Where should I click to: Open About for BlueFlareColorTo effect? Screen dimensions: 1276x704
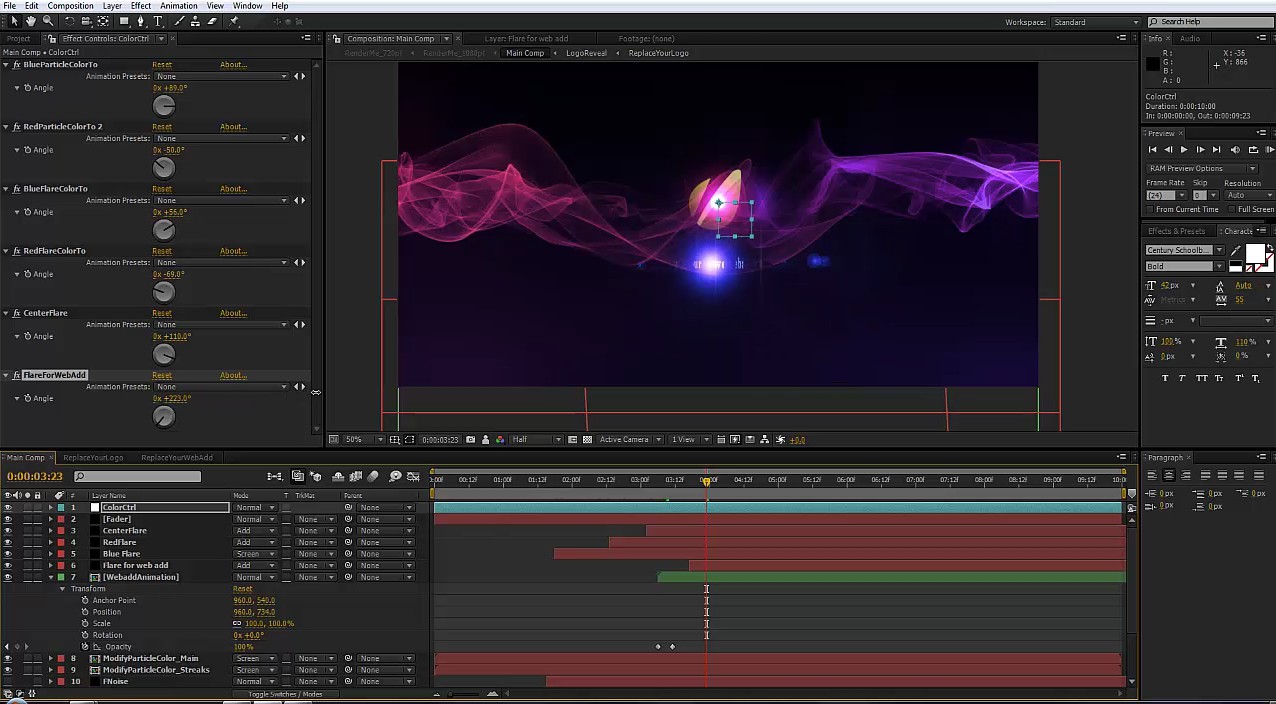click(x=233, y=189)
